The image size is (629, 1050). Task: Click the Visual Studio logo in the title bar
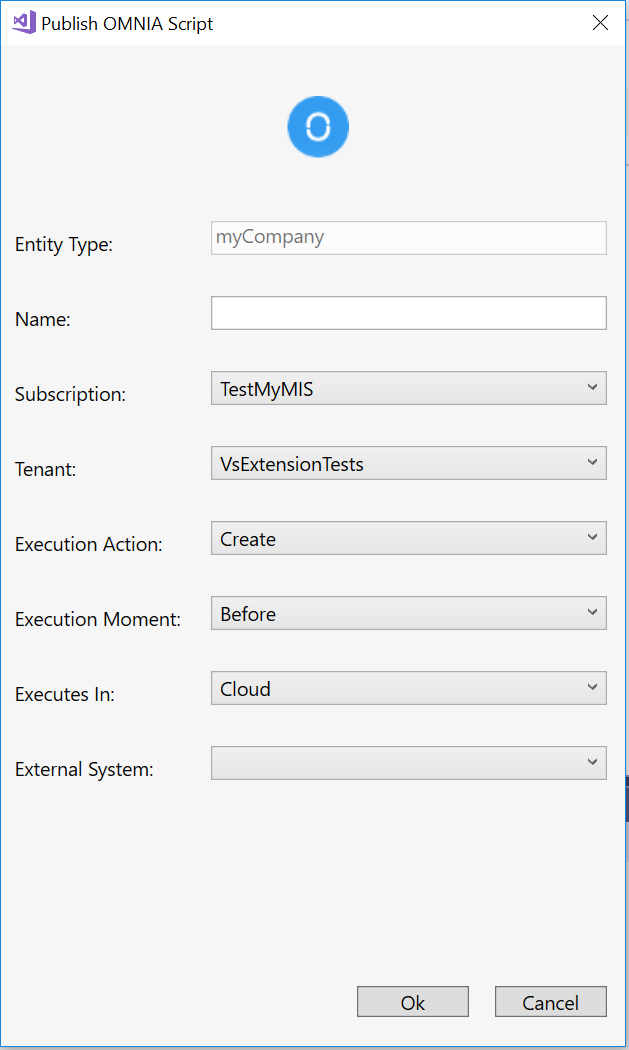21,22
